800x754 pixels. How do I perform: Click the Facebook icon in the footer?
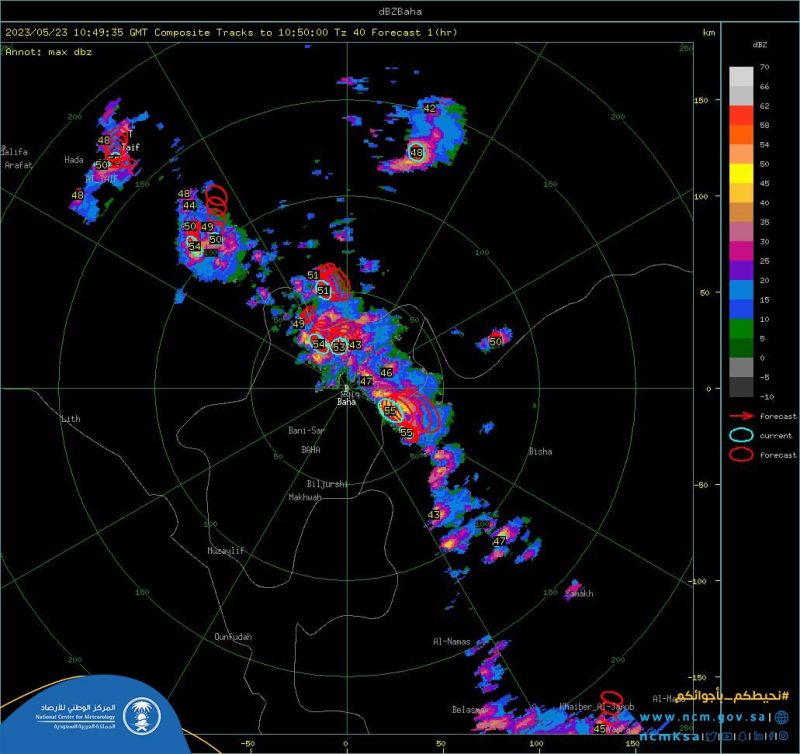(x=771, y=736)
